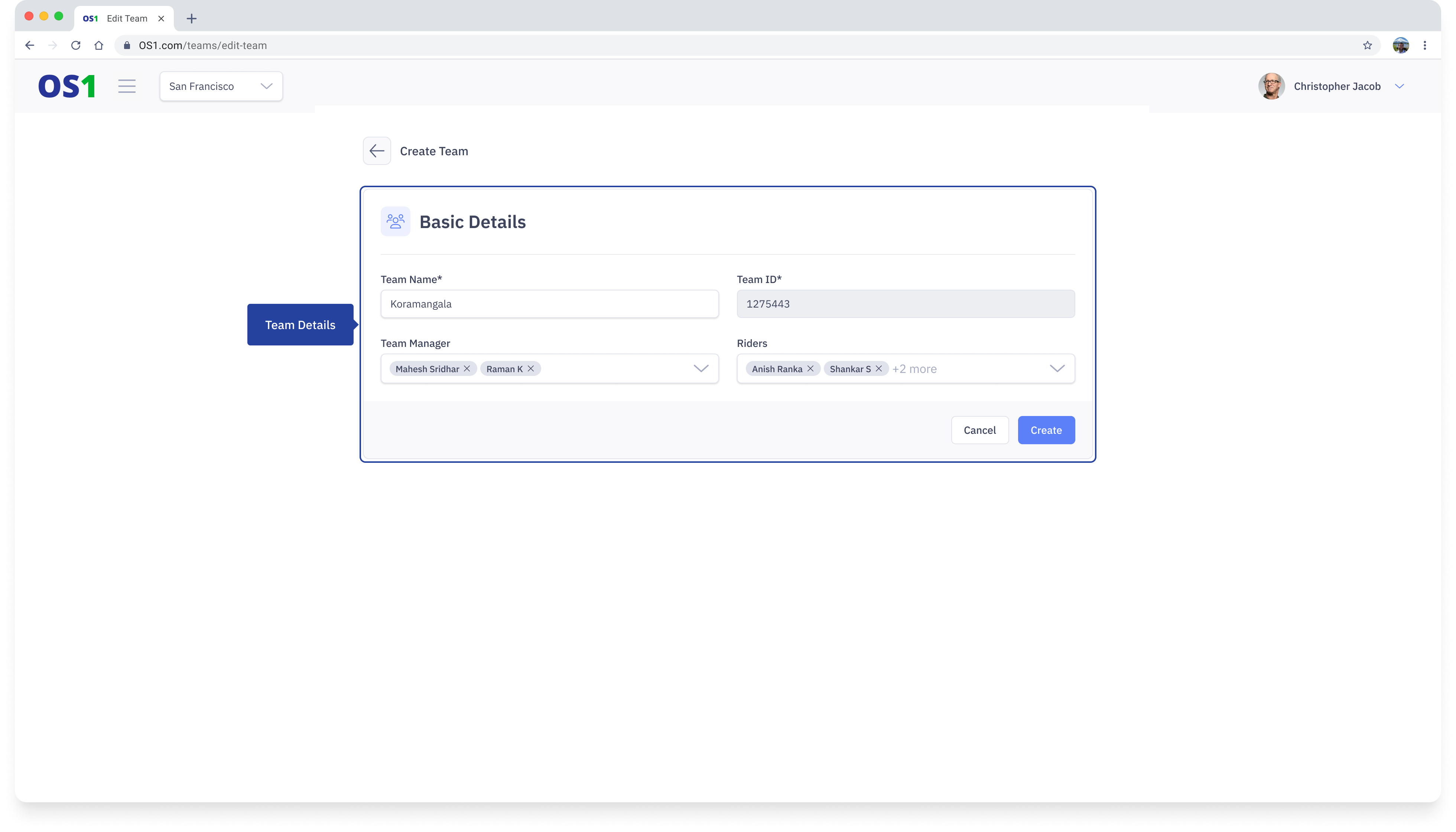The image size is (1456, 832).
Task: Remove Anish Ranka rider tag
Action: [810, 368]
